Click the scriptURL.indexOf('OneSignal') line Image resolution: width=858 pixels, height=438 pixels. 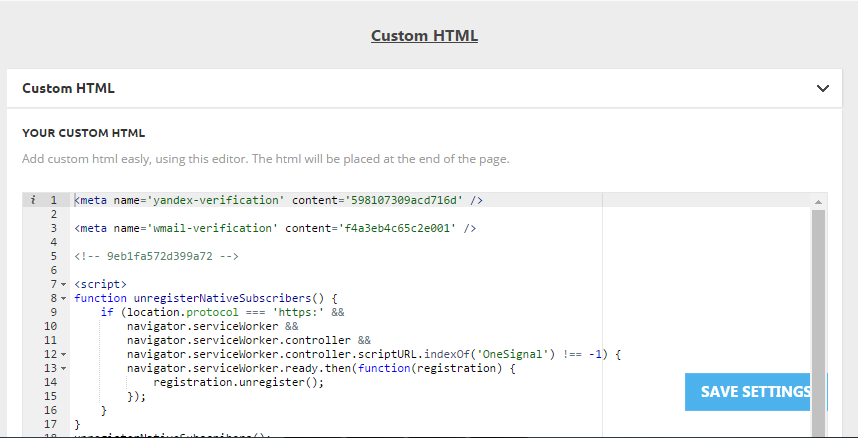pos(374,354)
